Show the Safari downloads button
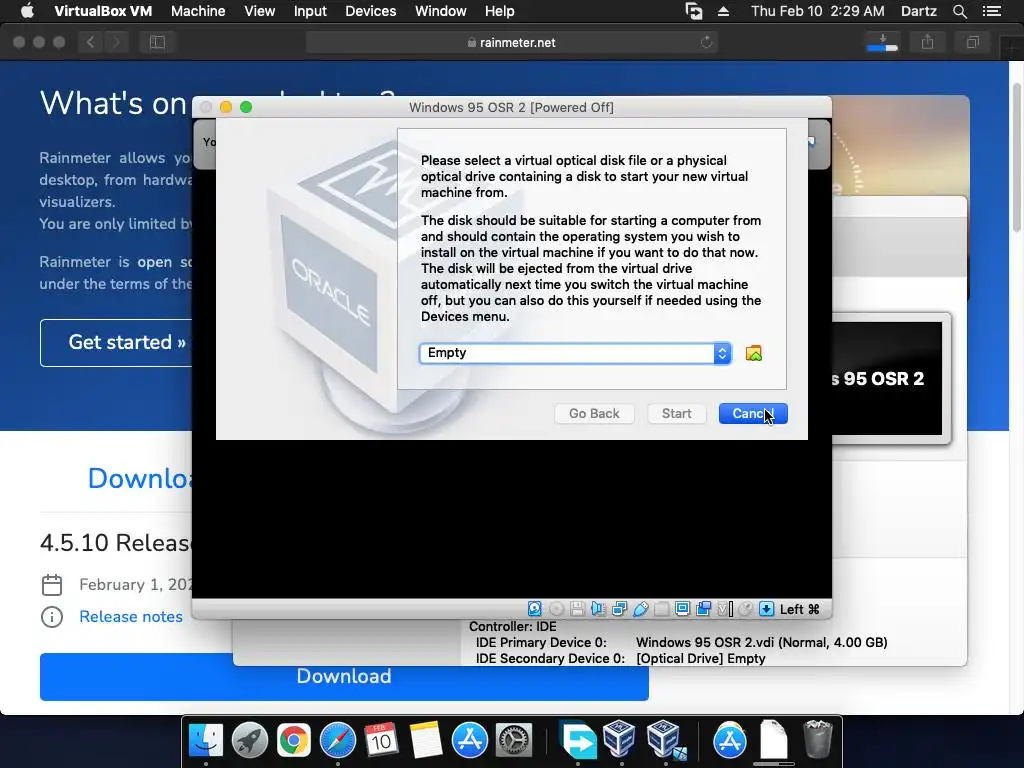 point(882,42)
